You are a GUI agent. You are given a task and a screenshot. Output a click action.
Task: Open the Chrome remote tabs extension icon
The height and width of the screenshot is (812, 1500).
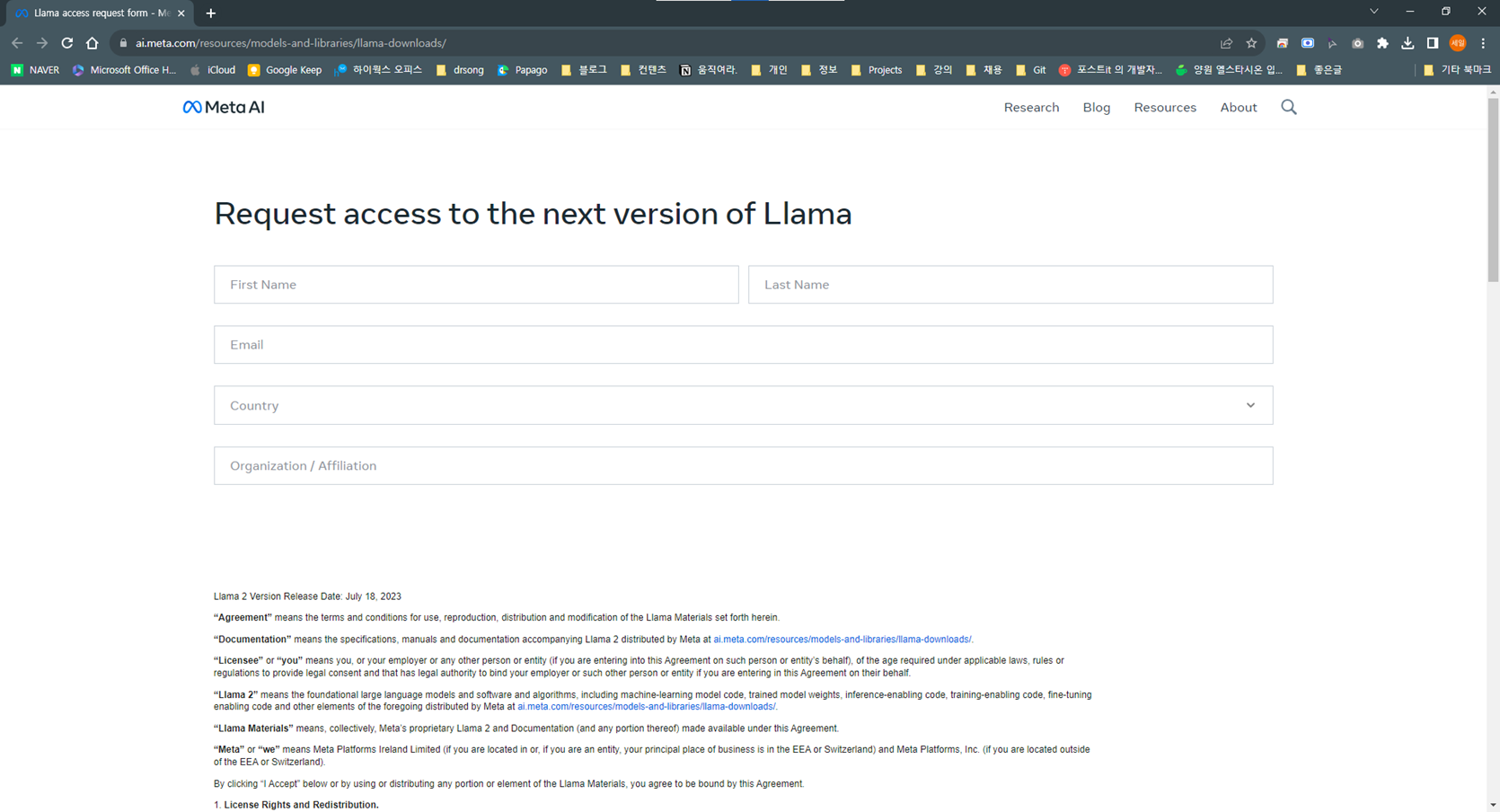tap(1283, 43)
